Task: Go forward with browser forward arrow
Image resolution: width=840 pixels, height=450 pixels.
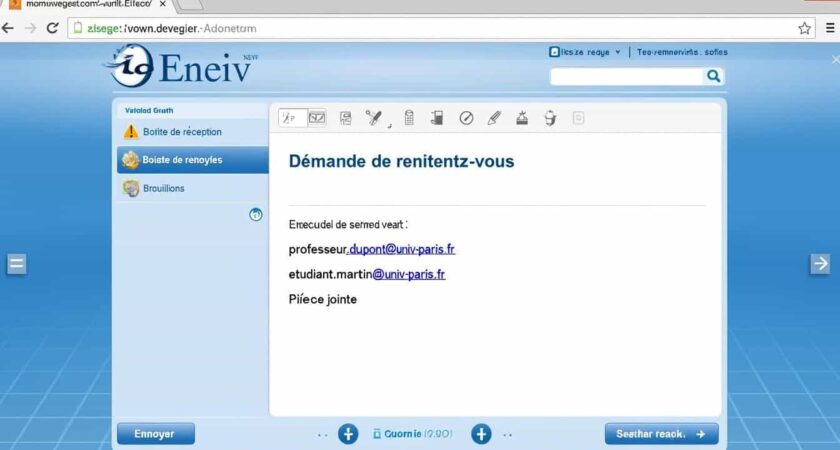Action: coord(31,28)
